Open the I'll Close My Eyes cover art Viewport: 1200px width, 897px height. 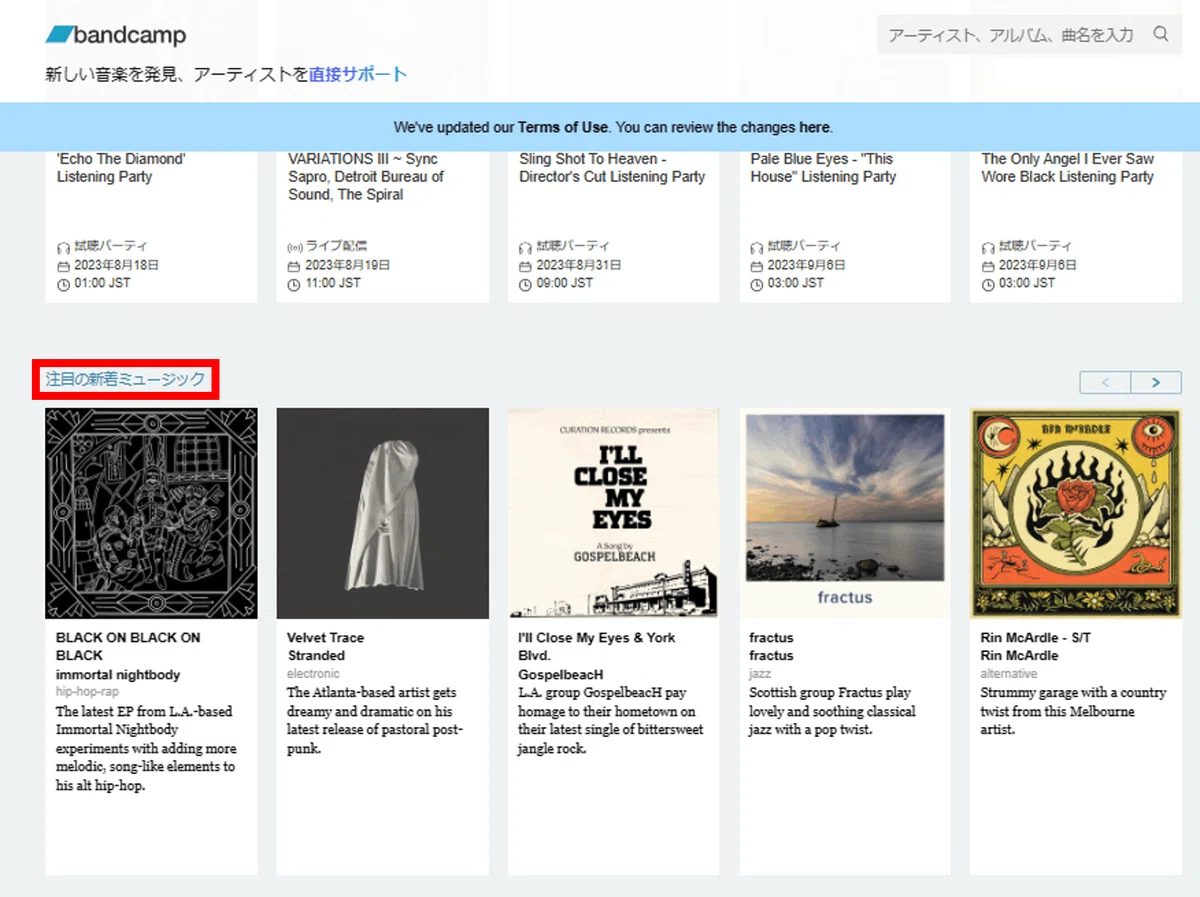click(614, 513)
